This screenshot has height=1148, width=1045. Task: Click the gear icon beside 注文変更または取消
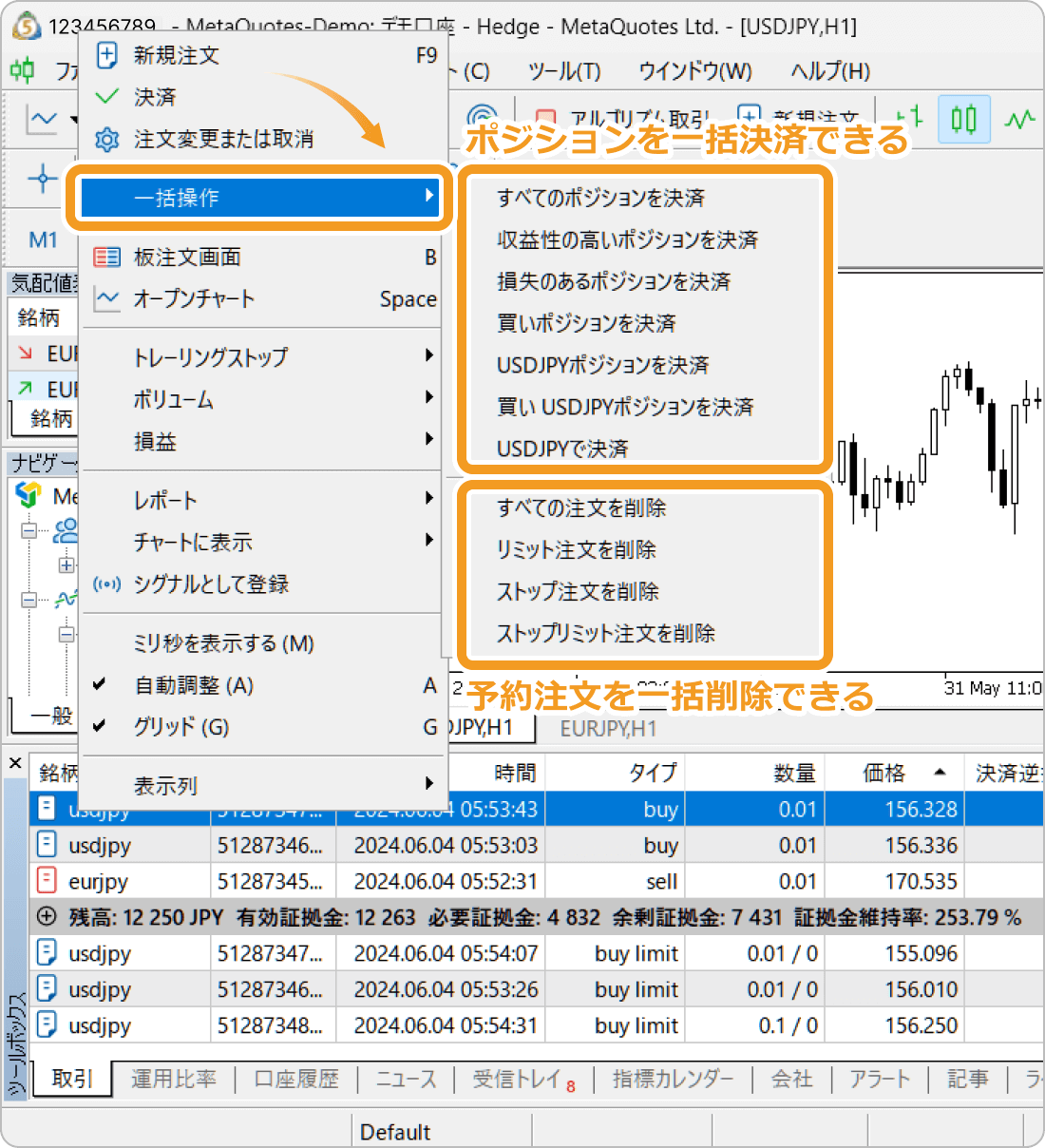(107, 140)
